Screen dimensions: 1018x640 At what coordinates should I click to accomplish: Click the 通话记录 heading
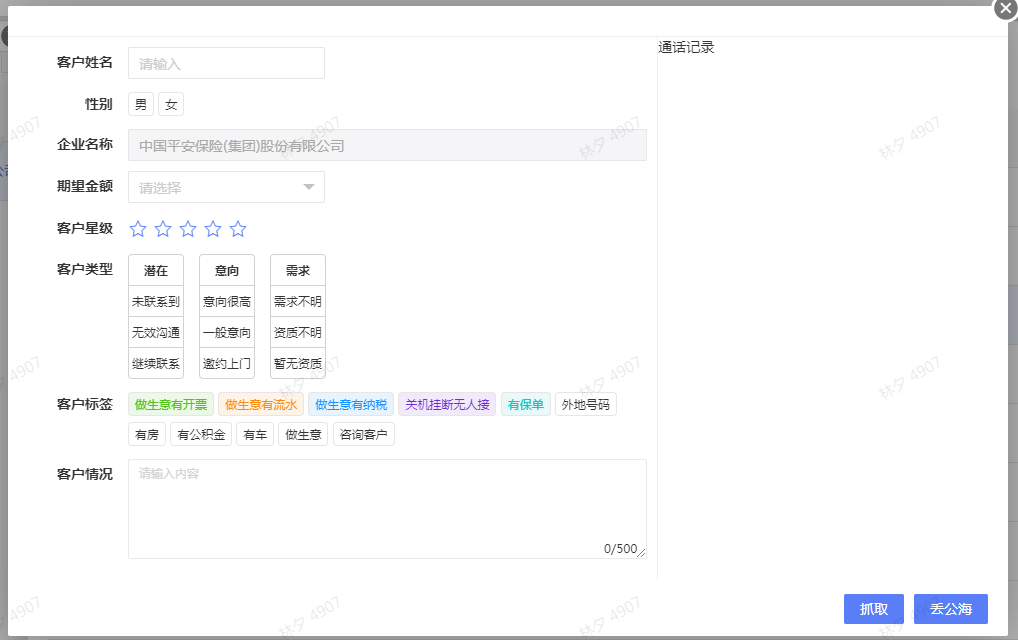(x=686, y=47)
